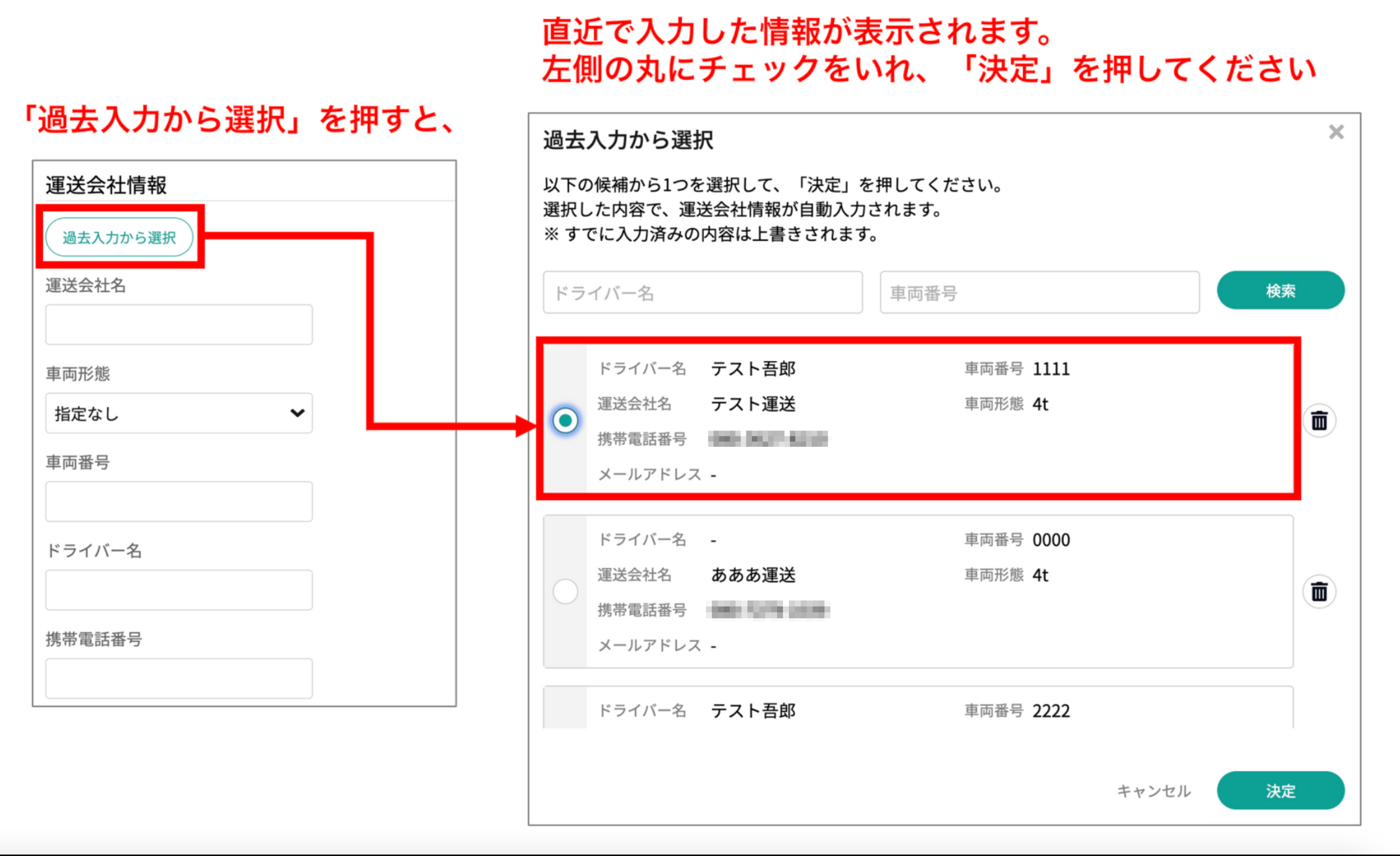
Task: Delete the テスト運送 entry with trash icon
Action: click(1319, 421)
